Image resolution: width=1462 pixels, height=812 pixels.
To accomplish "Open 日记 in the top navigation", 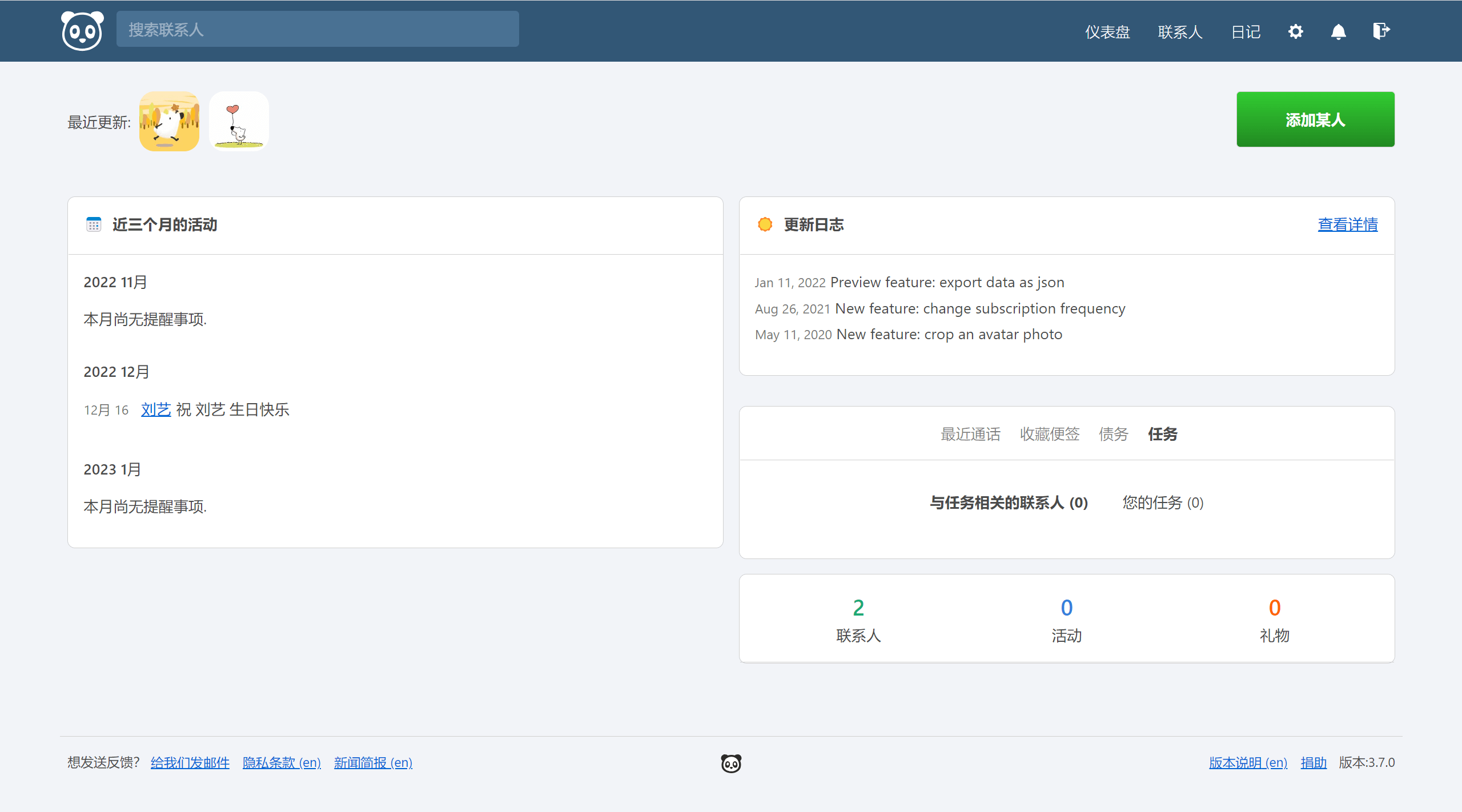I will pos(1246,32).
